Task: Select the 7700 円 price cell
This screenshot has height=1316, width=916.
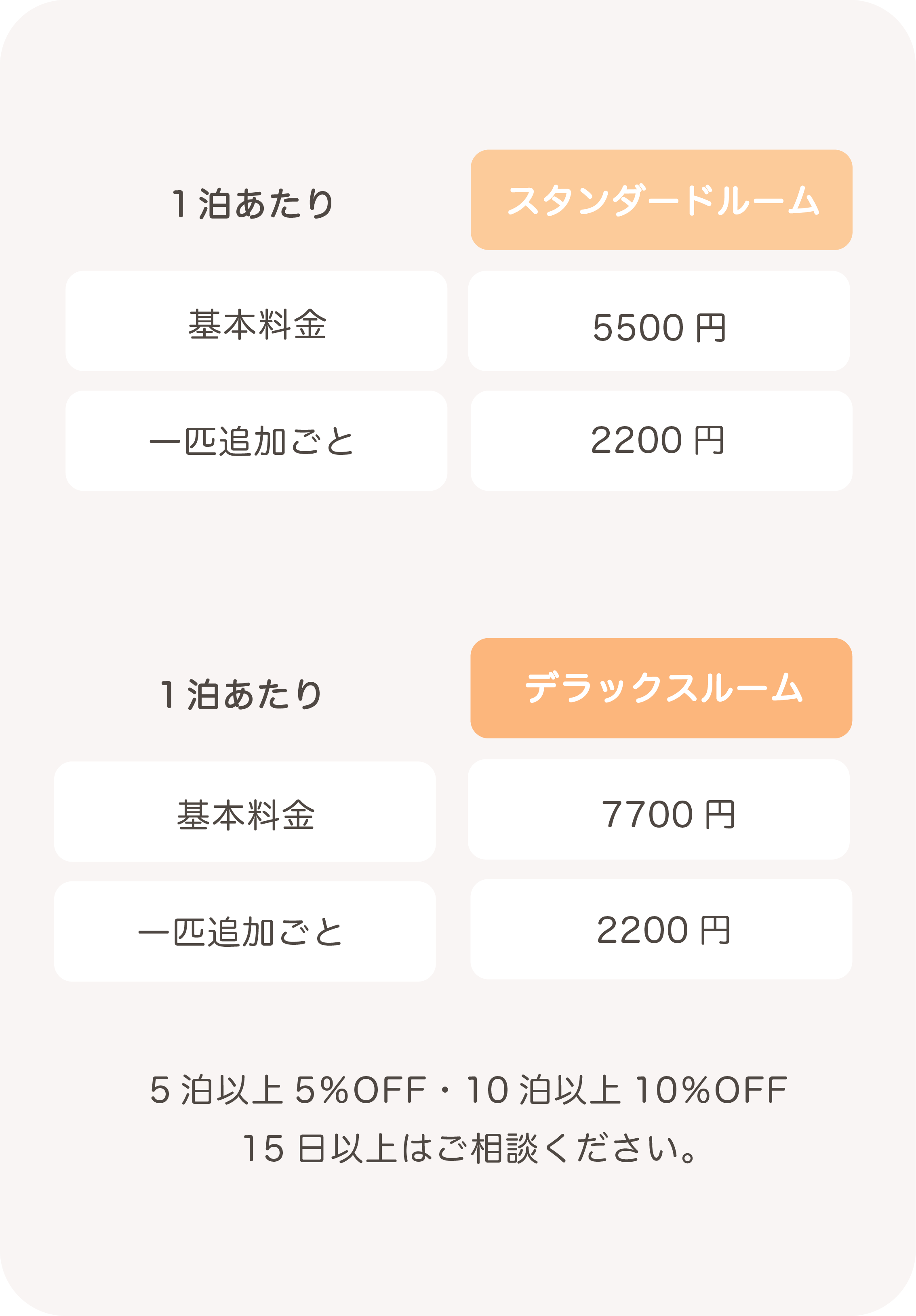Action: 659,809
